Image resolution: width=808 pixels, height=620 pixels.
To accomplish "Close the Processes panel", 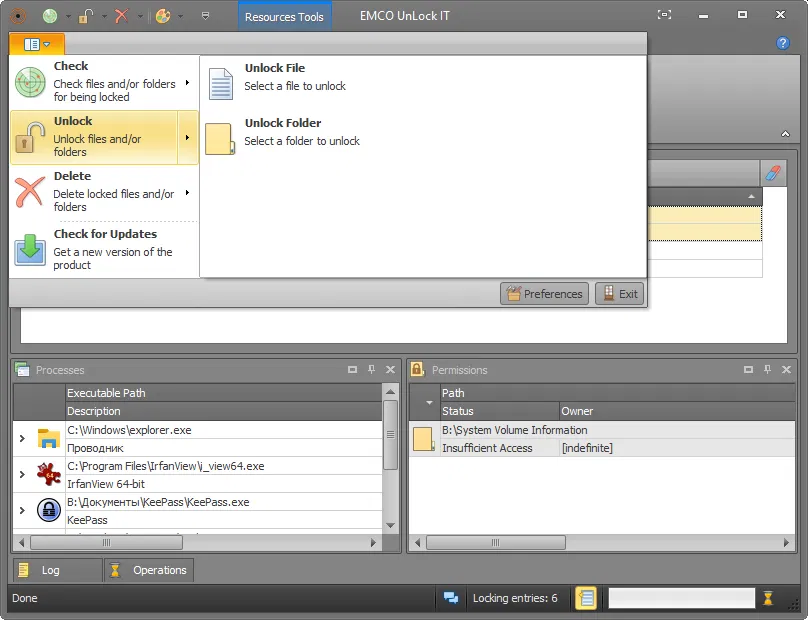I will pyautogui.click(x=390, y=370).
